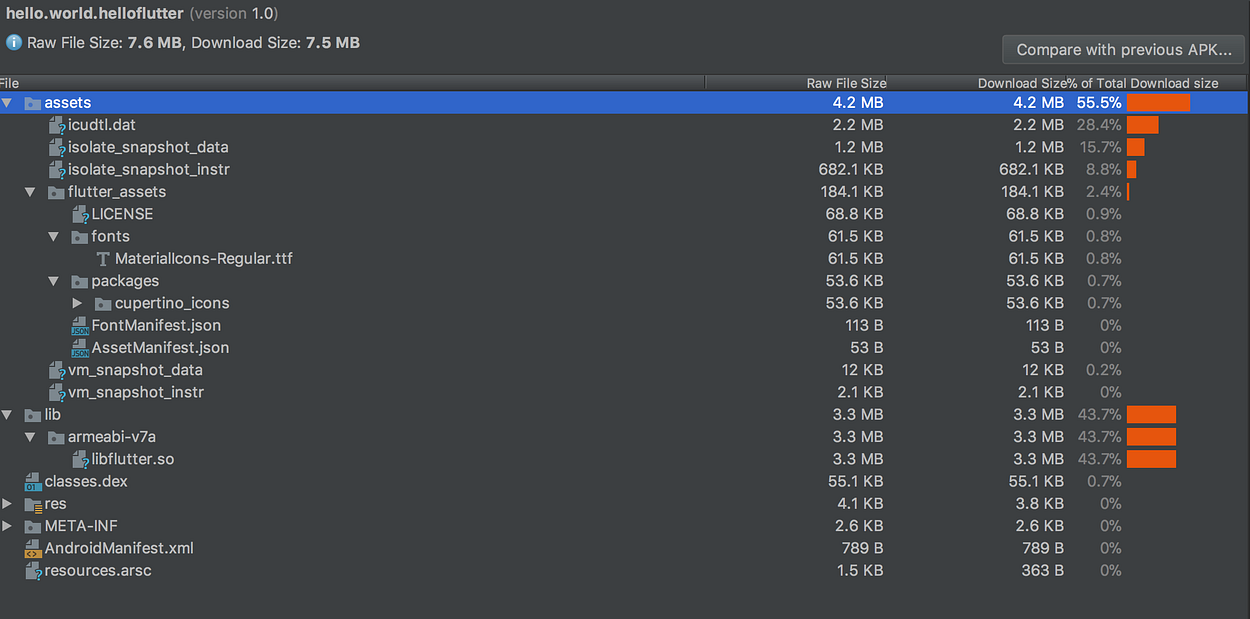Screen dimensions: 1250x619
Task: Collapse the lib folder arrow
Action: pos(7,415)
